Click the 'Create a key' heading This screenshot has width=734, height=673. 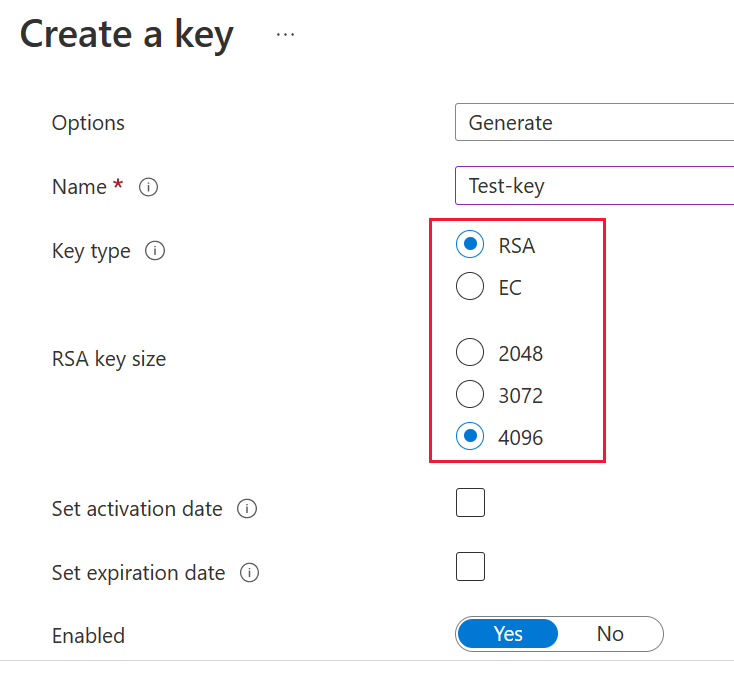pos(127,35)
